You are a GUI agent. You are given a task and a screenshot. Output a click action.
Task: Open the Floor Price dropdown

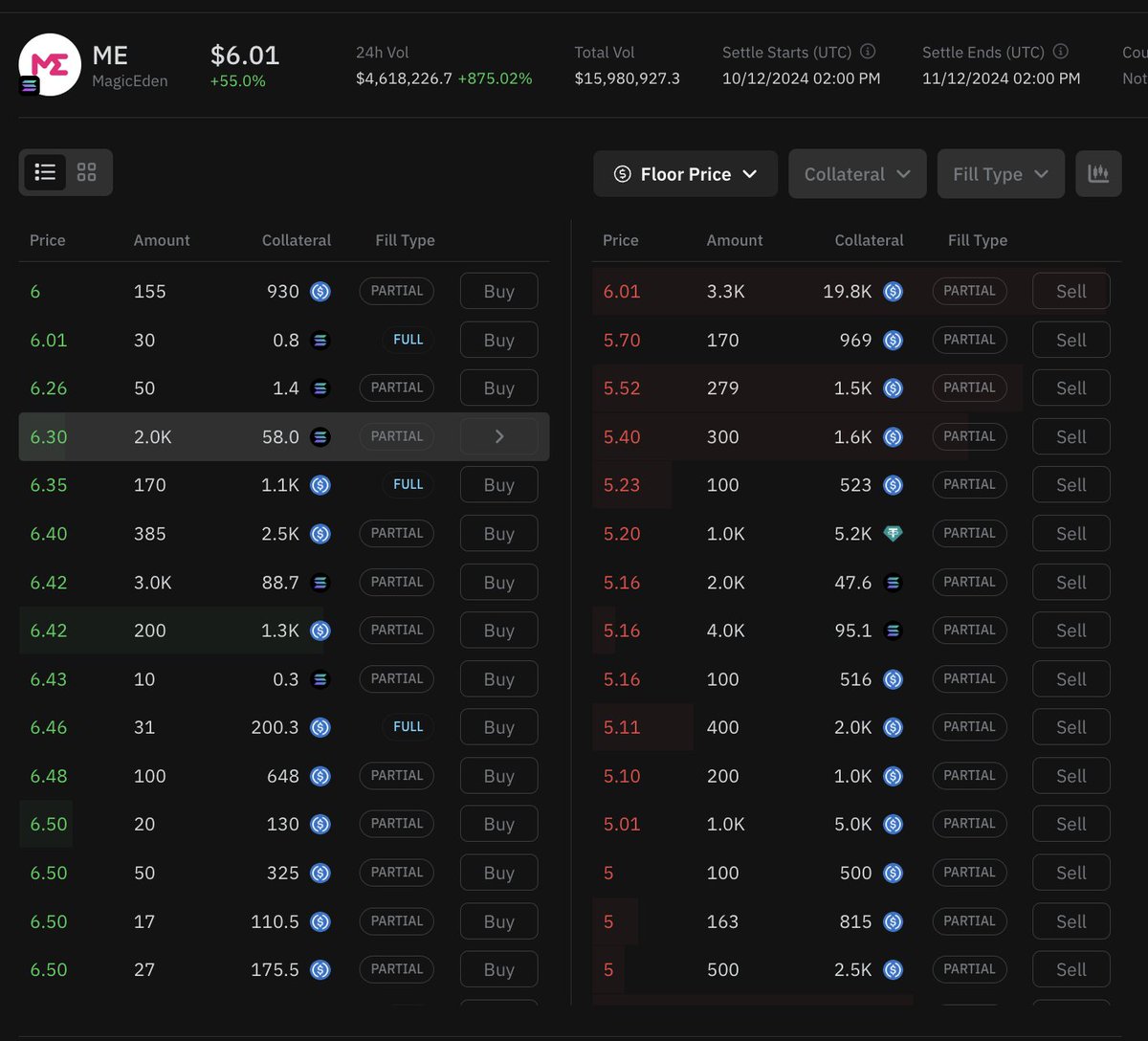tap(685, 173)
